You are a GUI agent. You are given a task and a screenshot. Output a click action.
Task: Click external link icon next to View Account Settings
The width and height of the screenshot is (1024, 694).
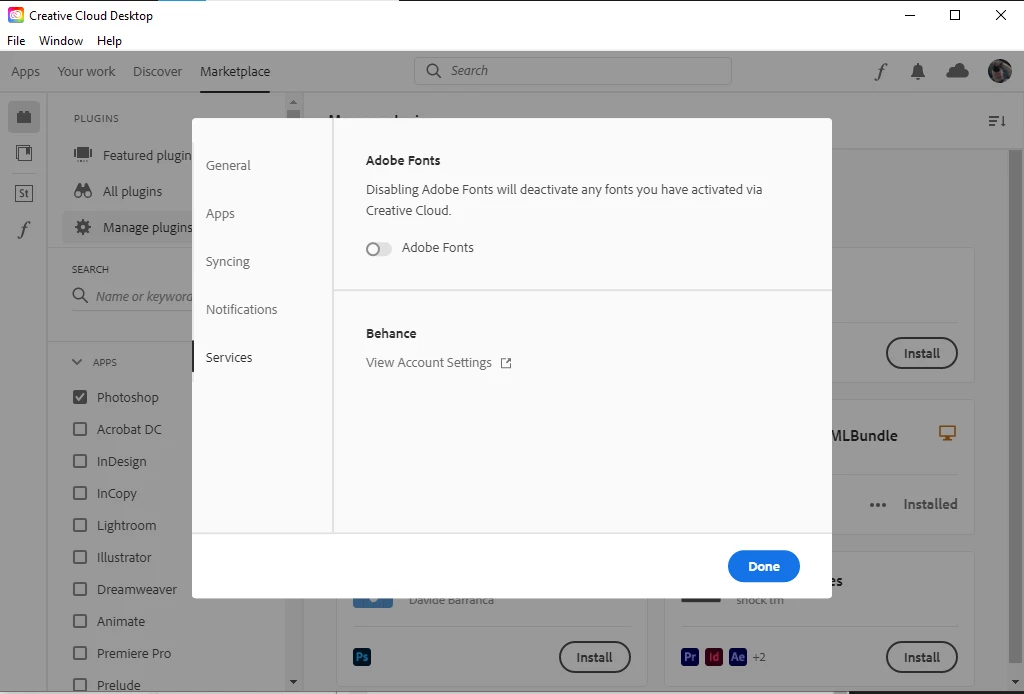click(x=506, y=363)
